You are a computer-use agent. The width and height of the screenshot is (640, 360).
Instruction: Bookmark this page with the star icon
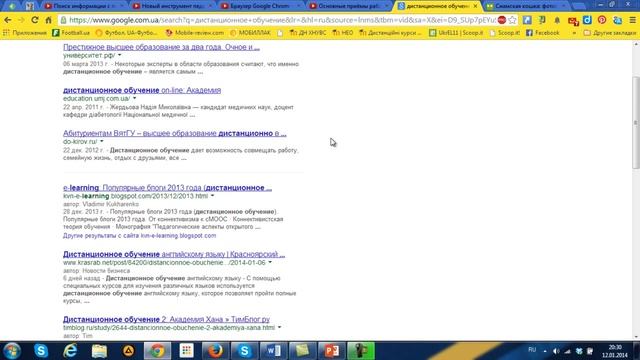coord(512,20)
